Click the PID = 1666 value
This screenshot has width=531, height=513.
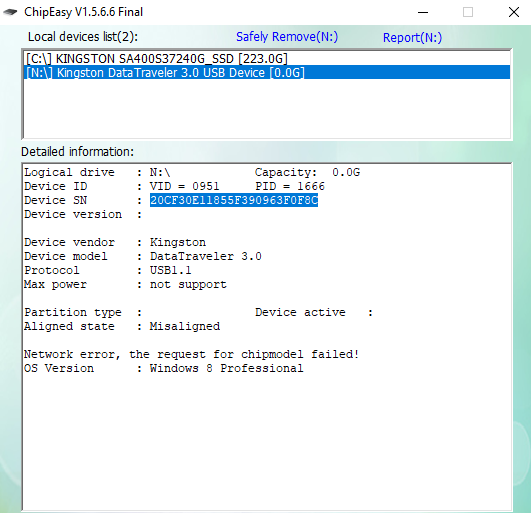coord(290,186)
